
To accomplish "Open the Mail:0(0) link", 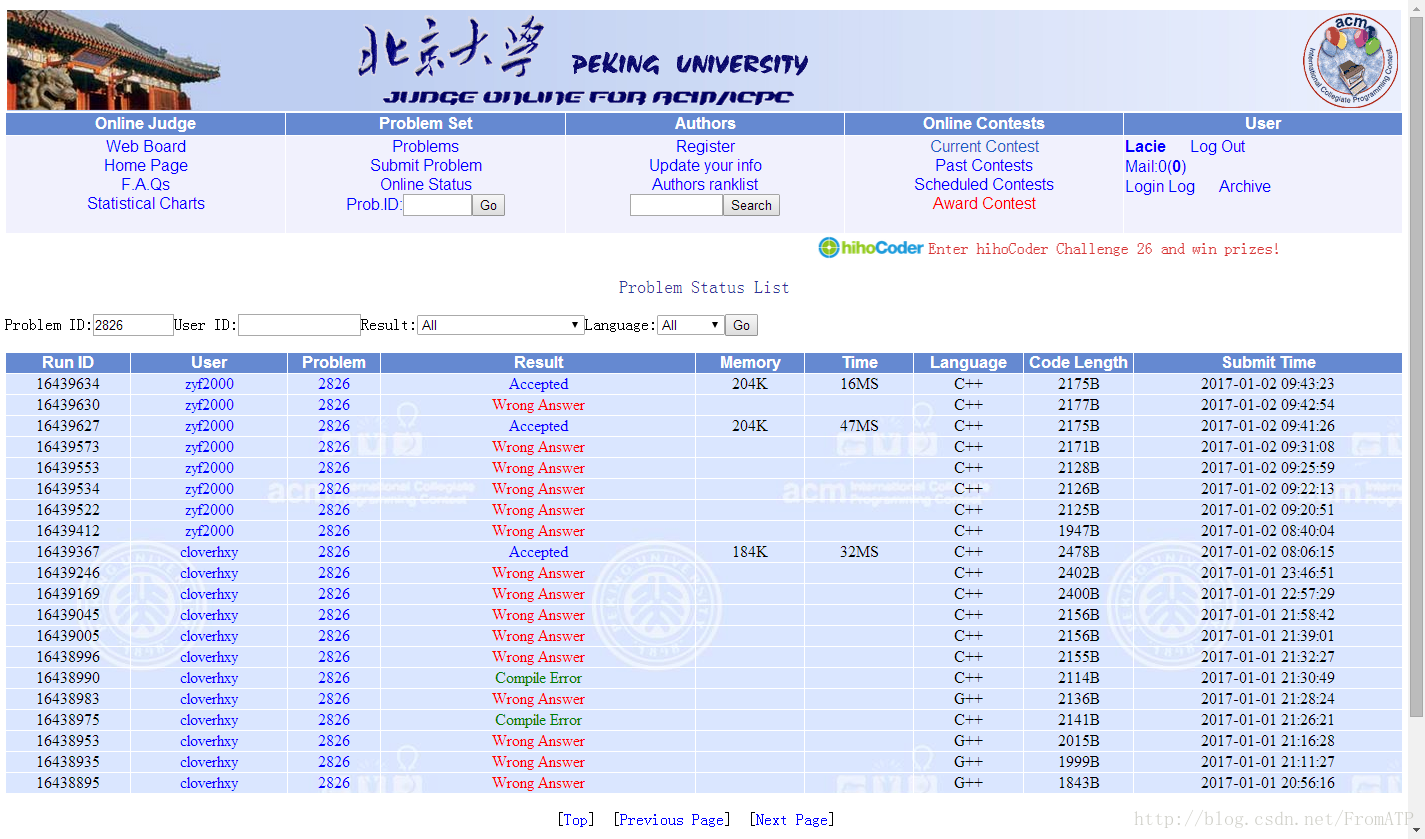I will click(1155, 166).
